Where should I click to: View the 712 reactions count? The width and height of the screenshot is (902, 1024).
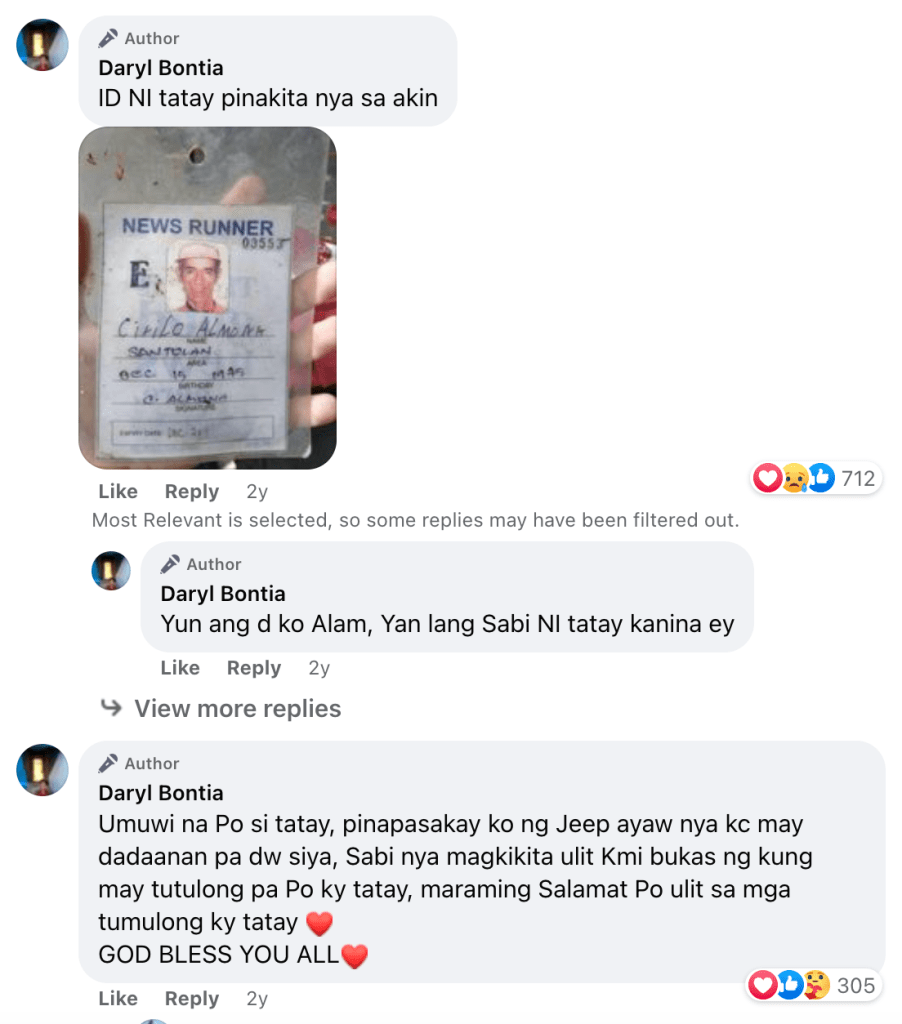858,479
